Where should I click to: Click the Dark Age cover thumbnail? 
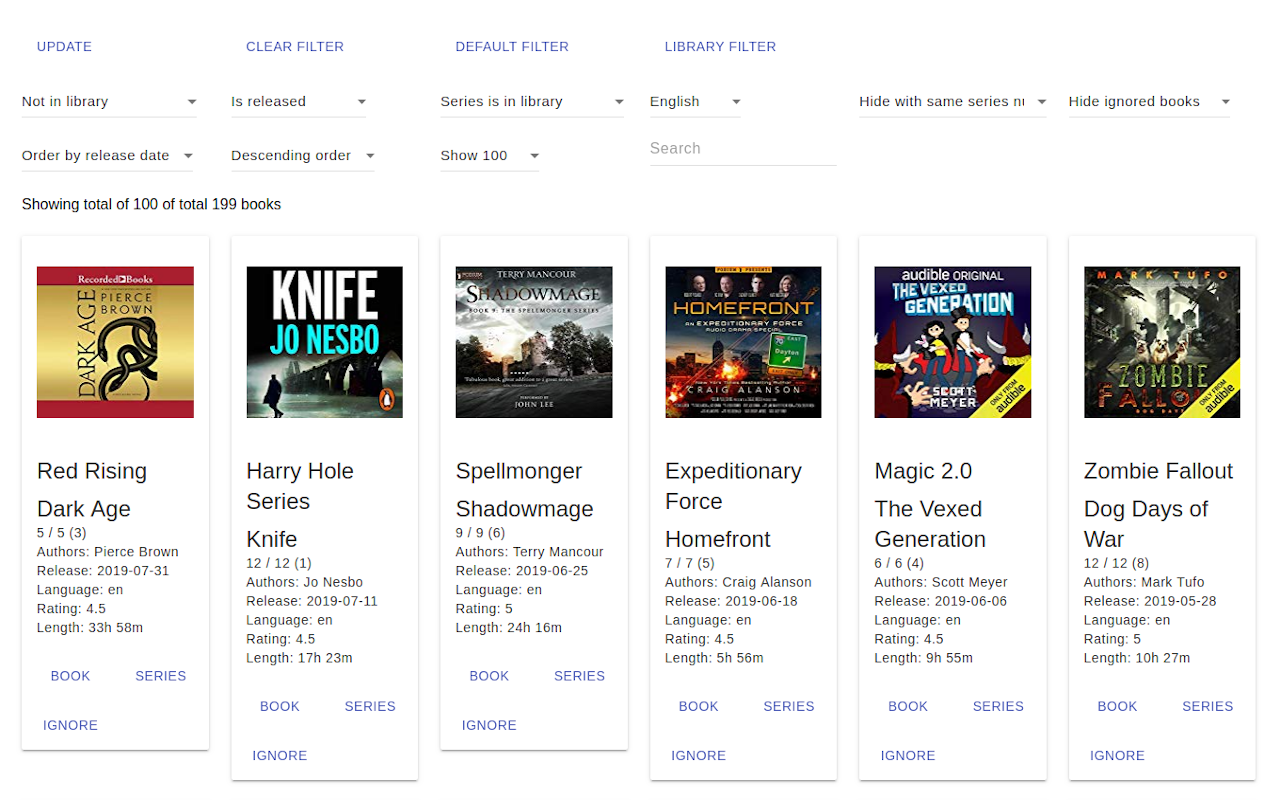(115, 342)
